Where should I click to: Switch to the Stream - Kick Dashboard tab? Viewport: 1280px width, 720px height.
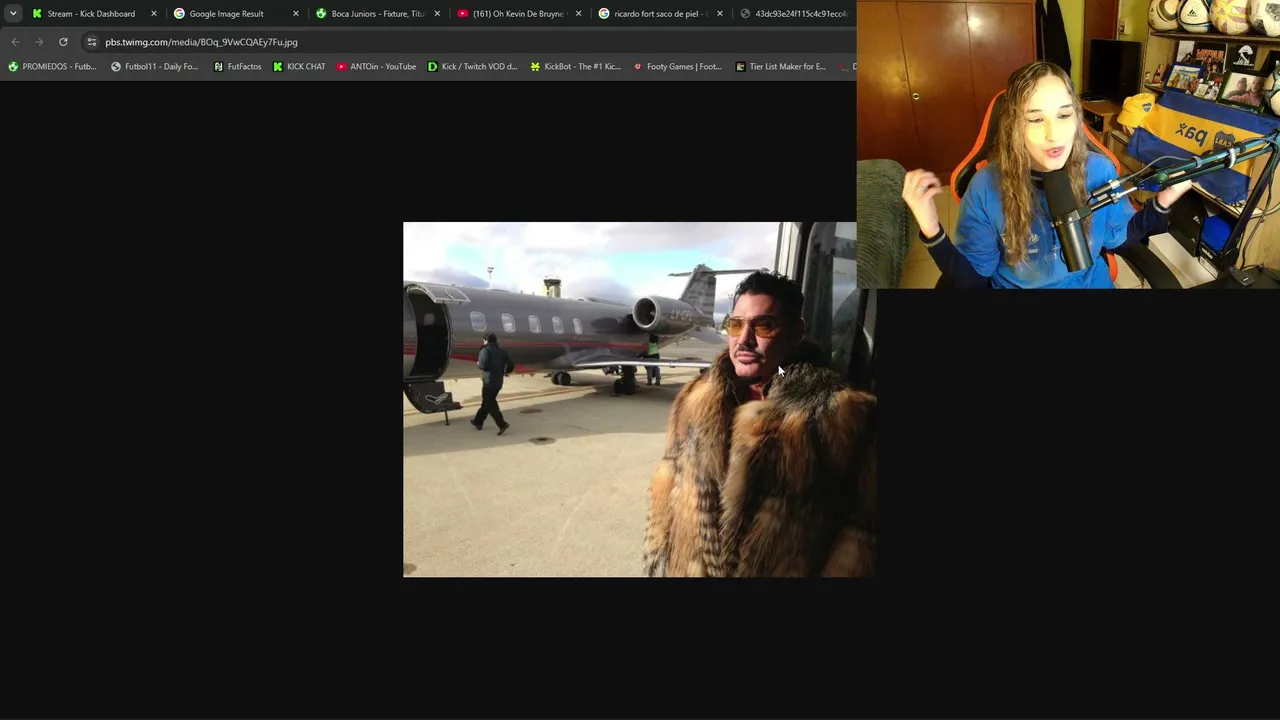(95, 14)
